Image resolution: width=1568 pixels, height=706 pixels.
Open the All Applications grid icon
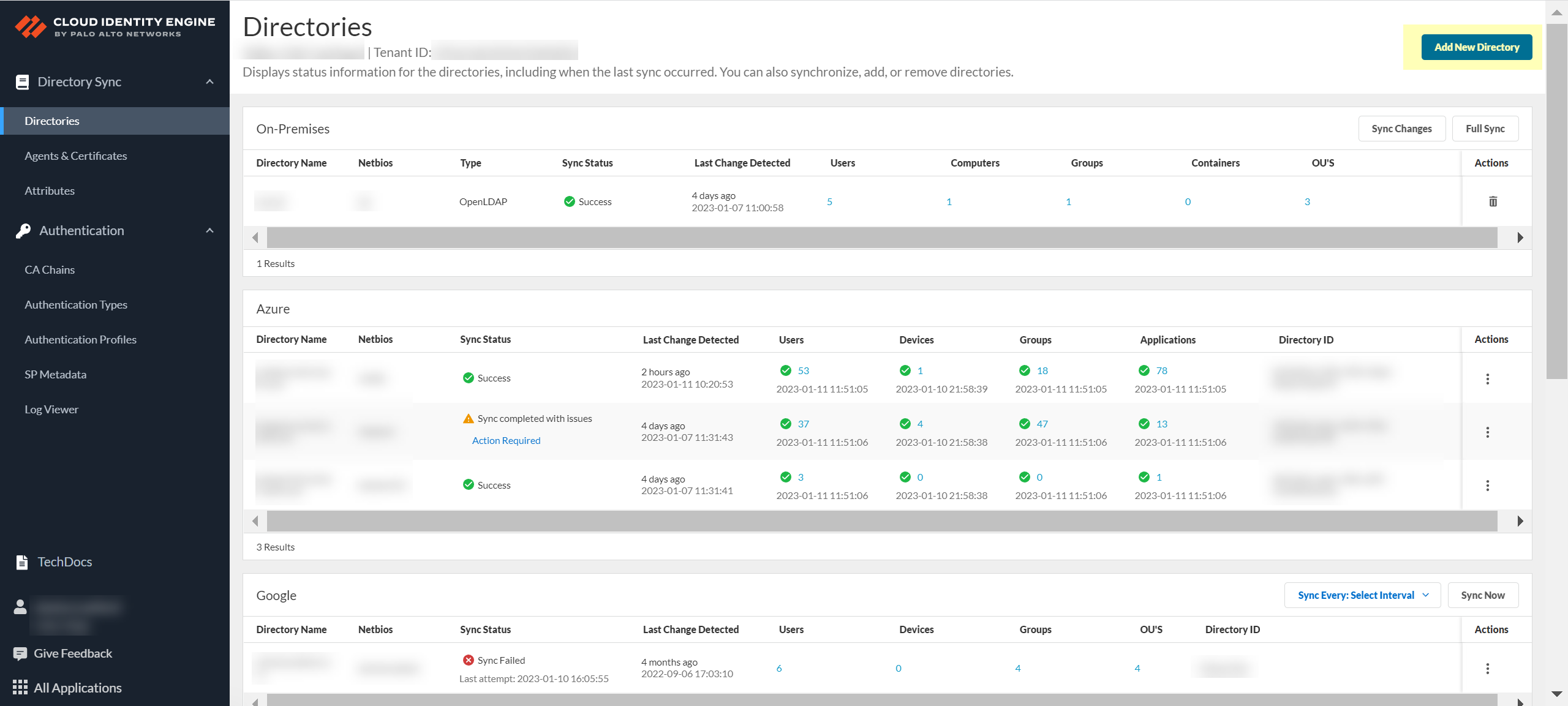20,688
